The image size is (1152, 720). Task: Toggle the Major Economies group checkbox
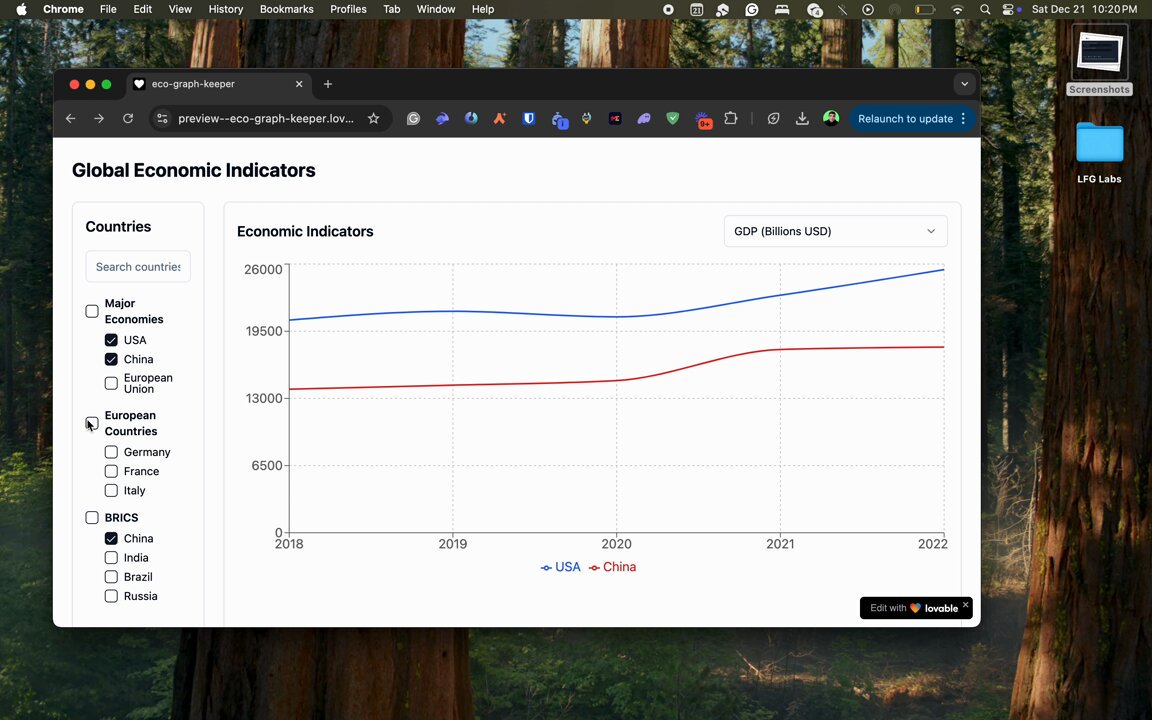(92, 312)
